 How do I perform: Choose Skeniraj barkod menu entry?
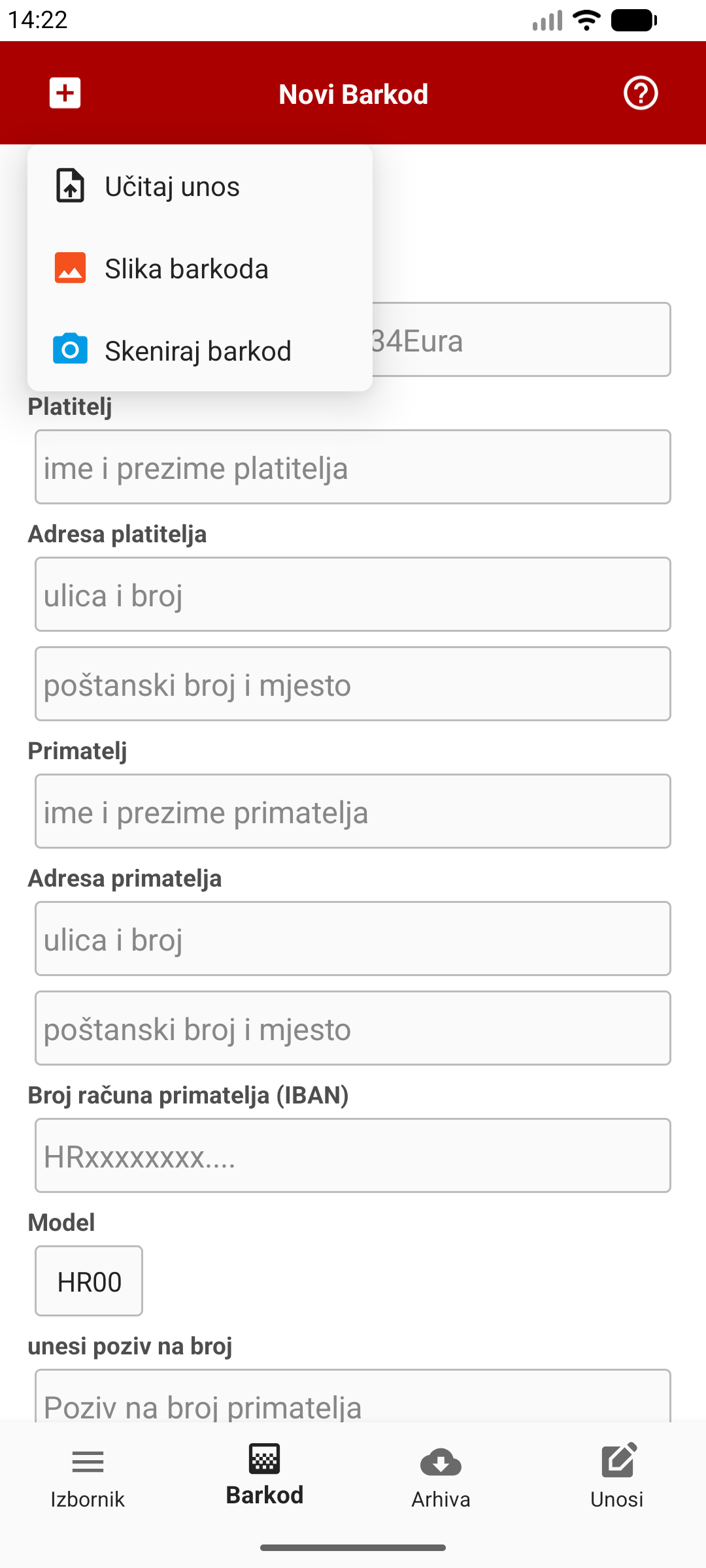[x=198, y=351]
